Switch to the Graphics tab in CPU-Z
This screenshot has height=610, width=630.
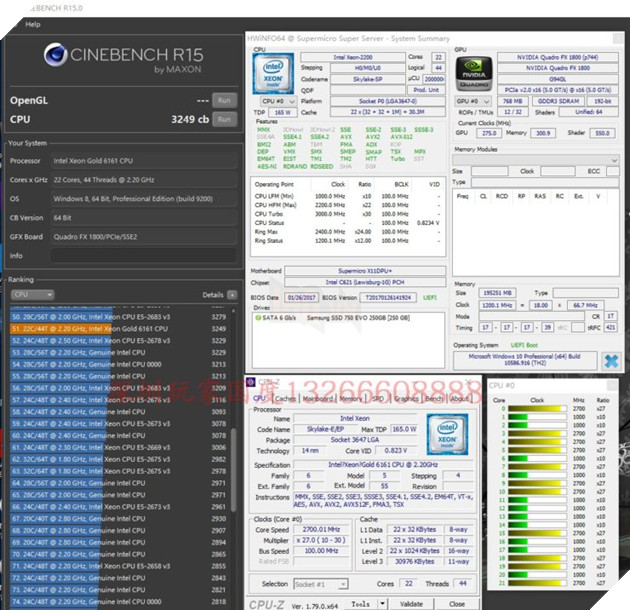[406, 399]
